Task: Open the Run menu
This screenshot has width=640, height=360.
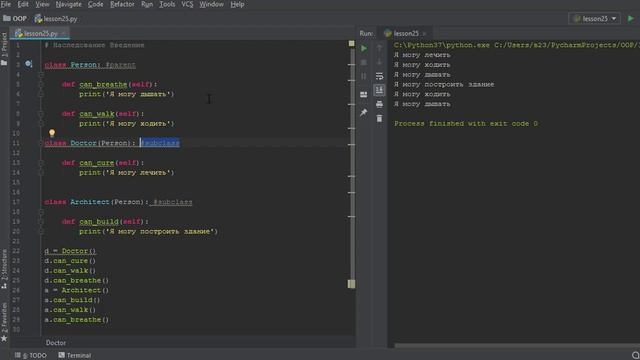Action: tap(147, 4)
